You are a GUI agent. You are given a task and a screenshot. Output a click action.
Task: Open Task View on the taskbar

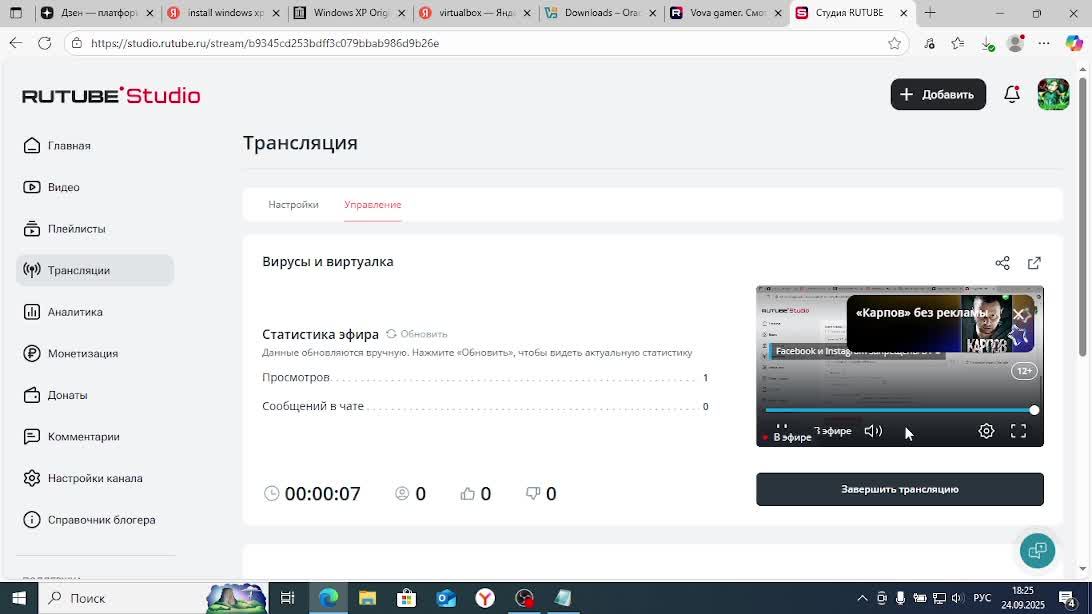click(x=287, y=598)
